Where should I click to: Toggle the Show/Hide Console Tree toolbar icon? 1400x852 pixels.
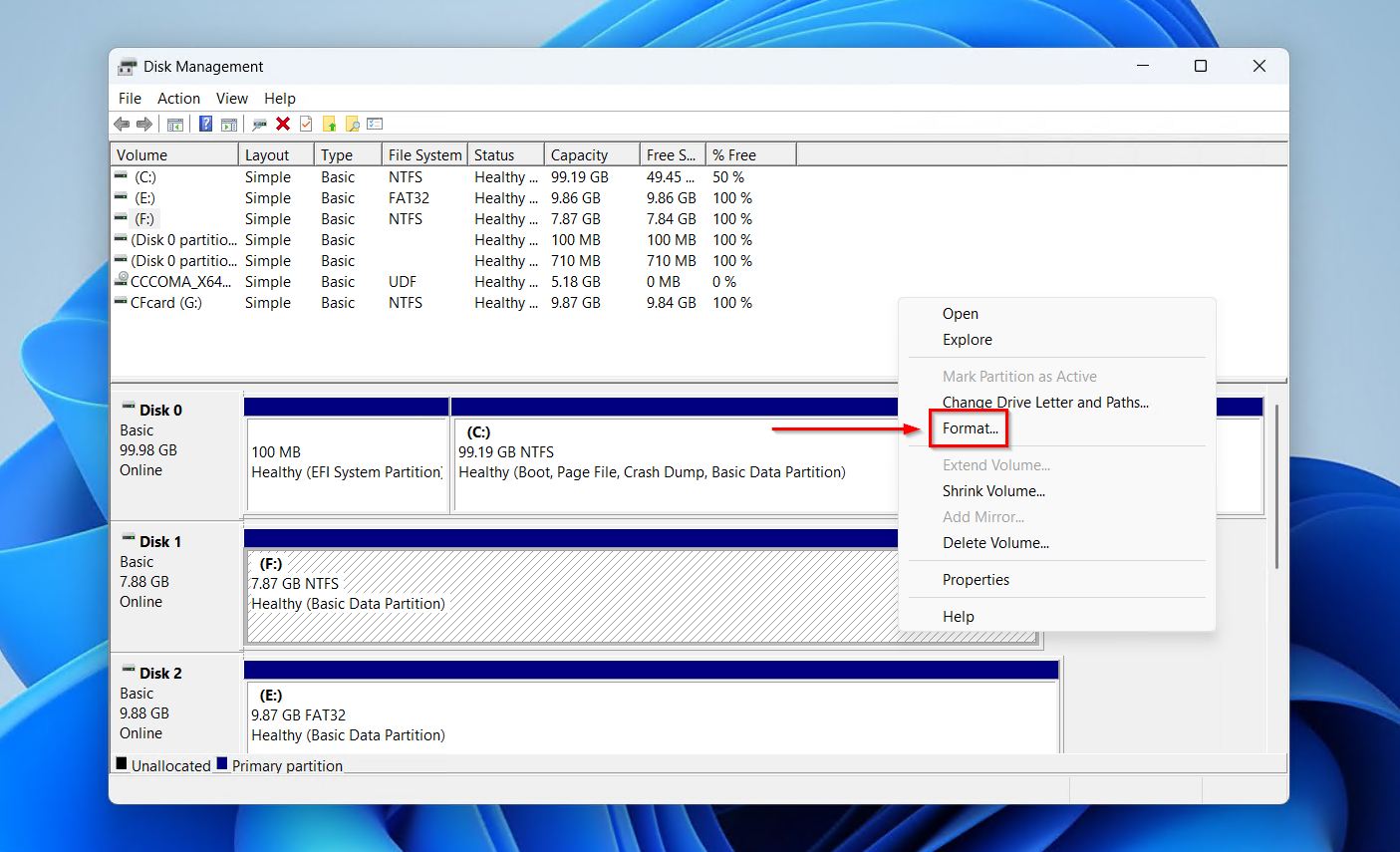click(175, 123)
